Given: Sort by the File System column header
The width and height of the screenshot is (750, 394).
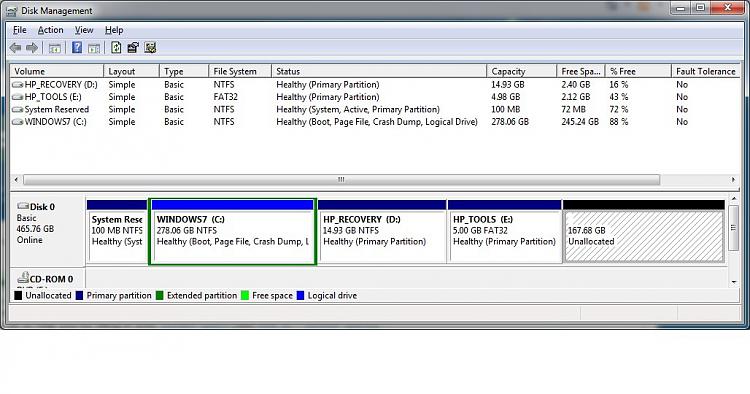Looking at the screenshot, I should [240, 71].
